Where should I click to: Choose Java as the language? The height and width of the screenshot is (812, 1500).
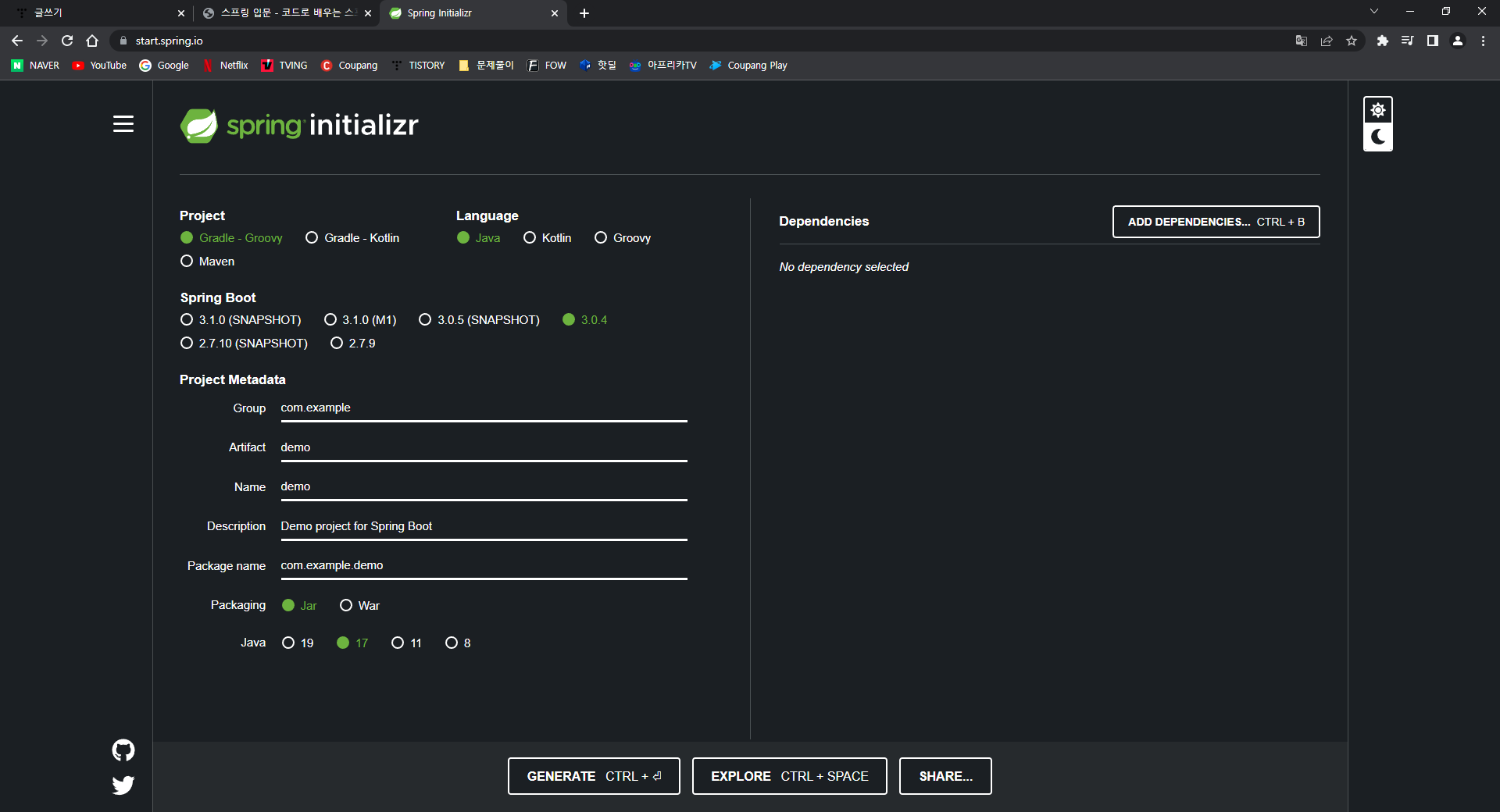(x=479, y=238)
